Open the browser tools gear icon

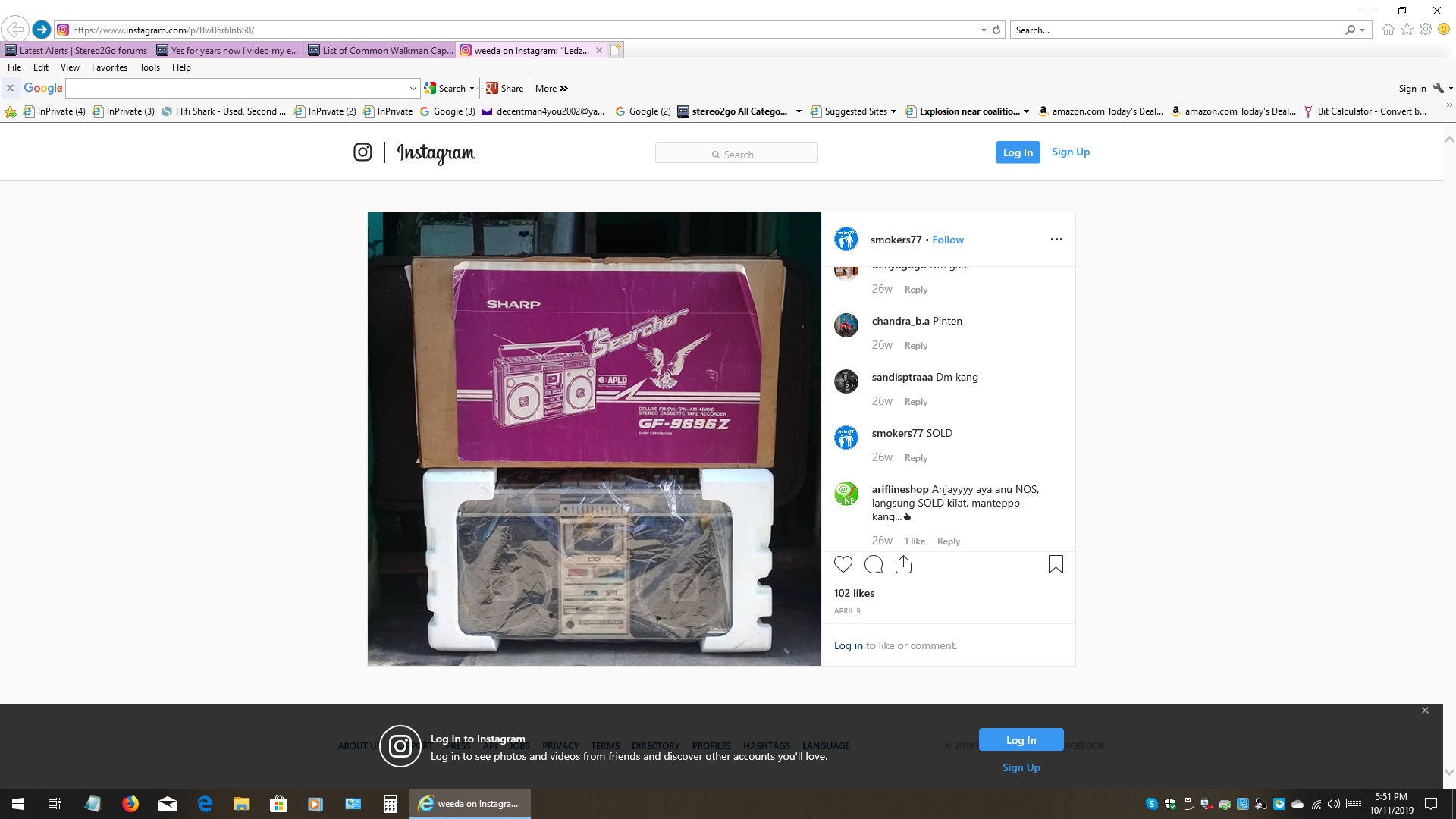(x=1426, y=30)
